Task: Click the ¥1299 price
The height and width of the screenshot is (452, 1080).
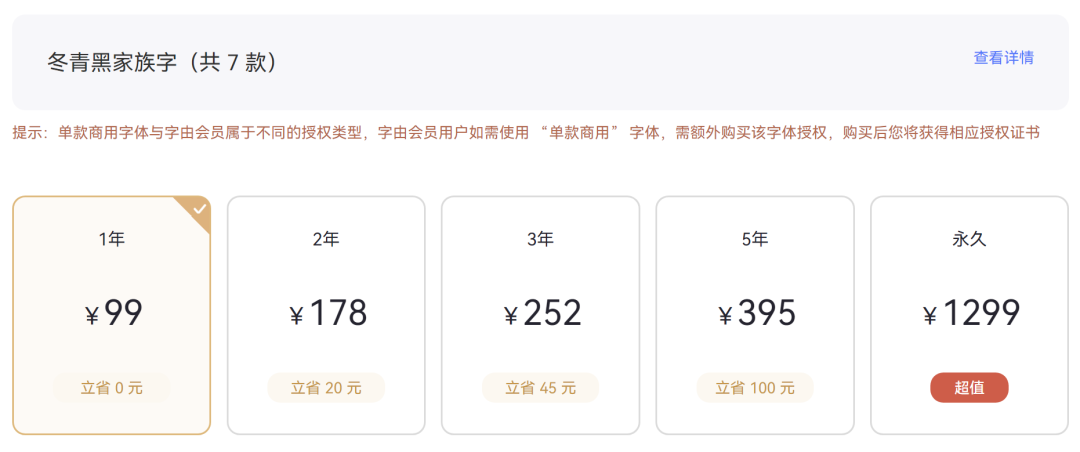Action: (971, 314)
